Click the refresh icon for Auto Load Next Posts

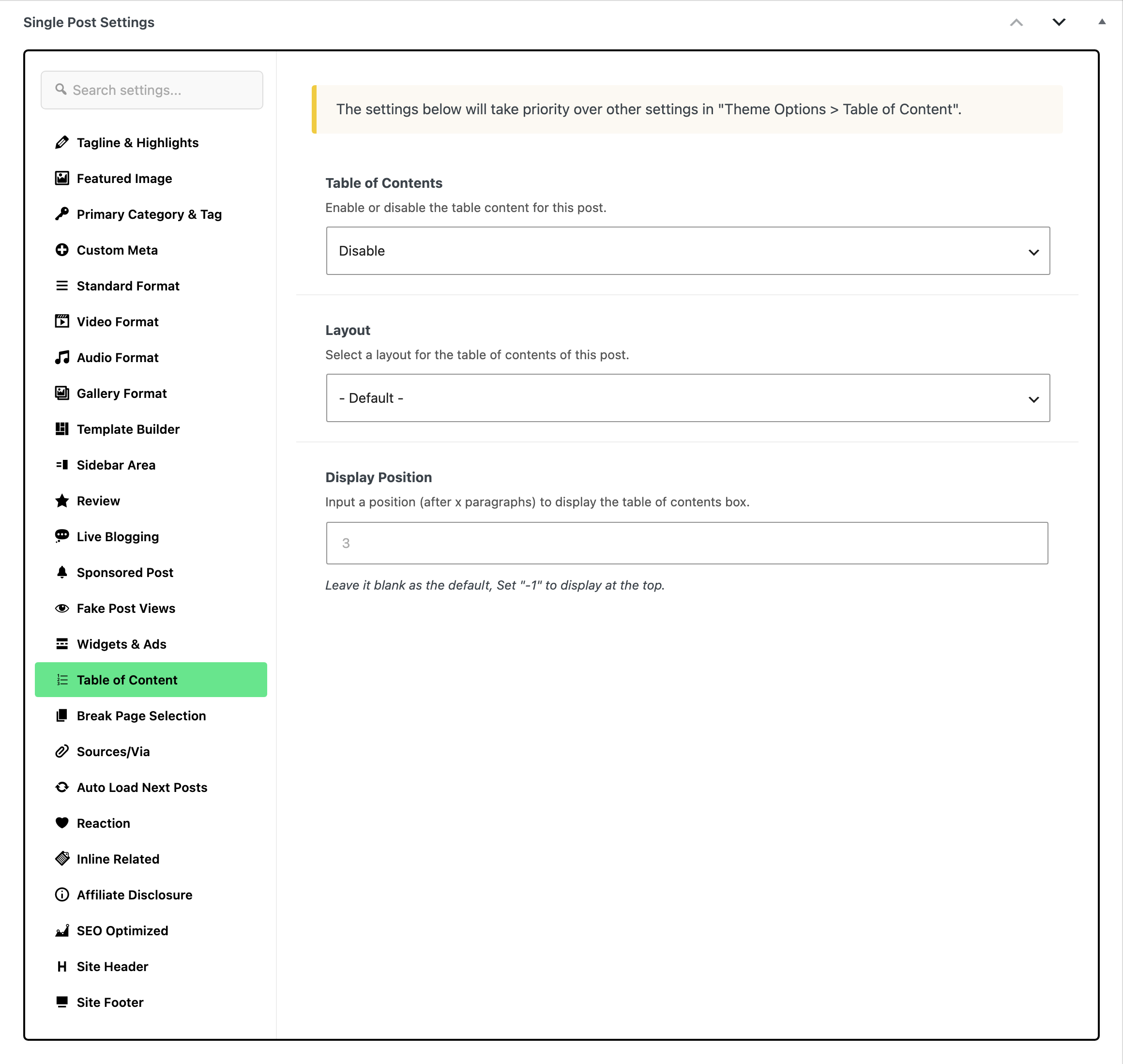tap(62, 787)
